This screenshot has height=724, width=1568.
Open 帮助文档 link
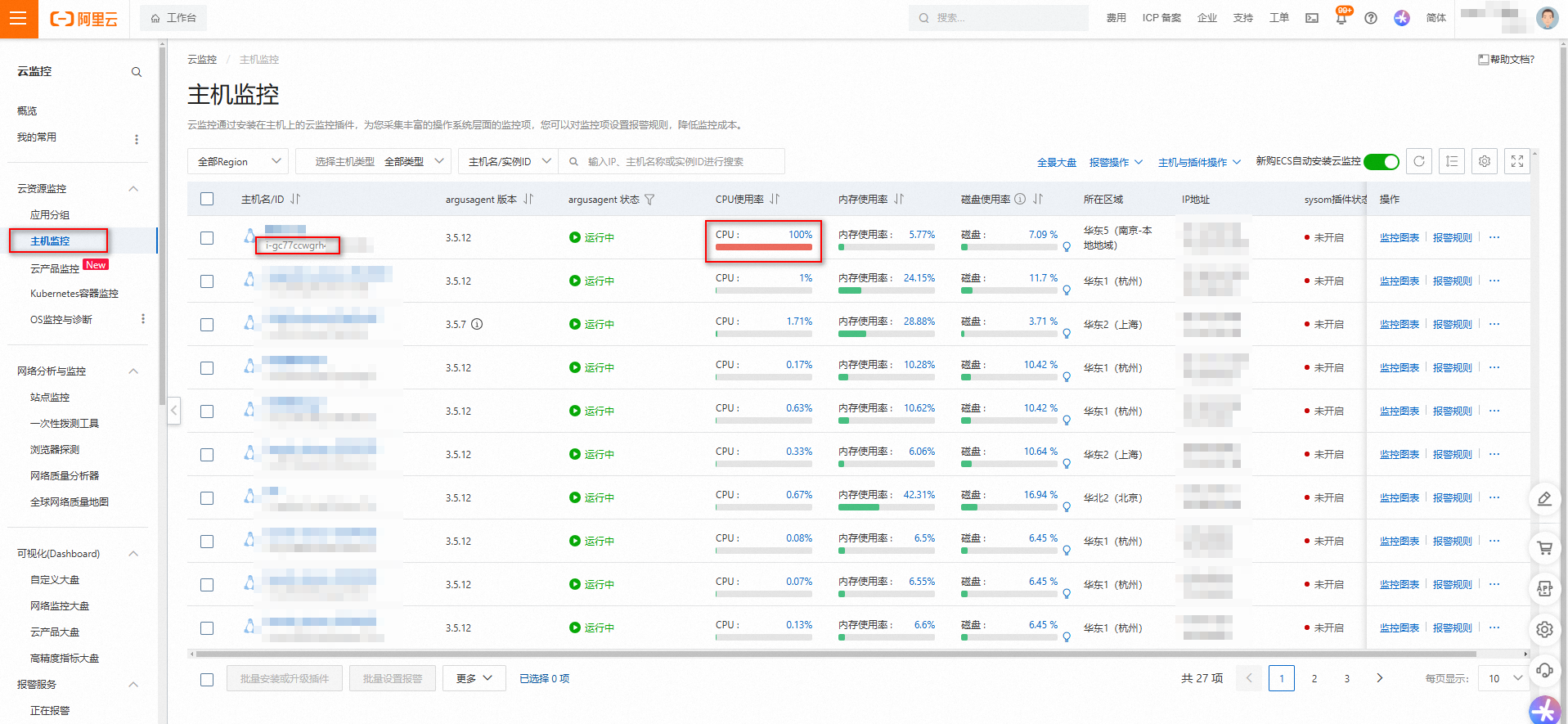click(1506, 59)
